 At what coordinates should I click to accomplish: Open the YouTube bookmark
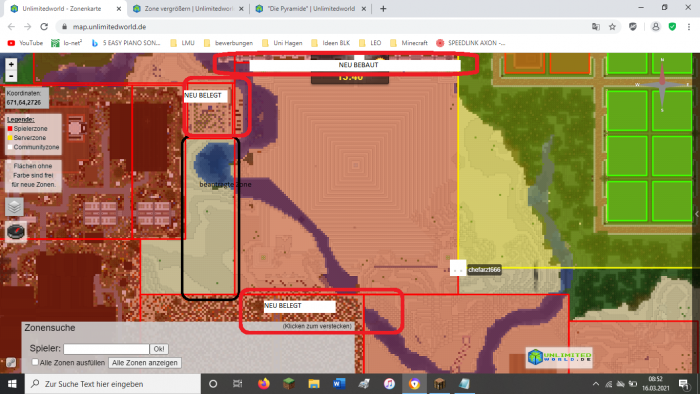[x=25, y=43]
